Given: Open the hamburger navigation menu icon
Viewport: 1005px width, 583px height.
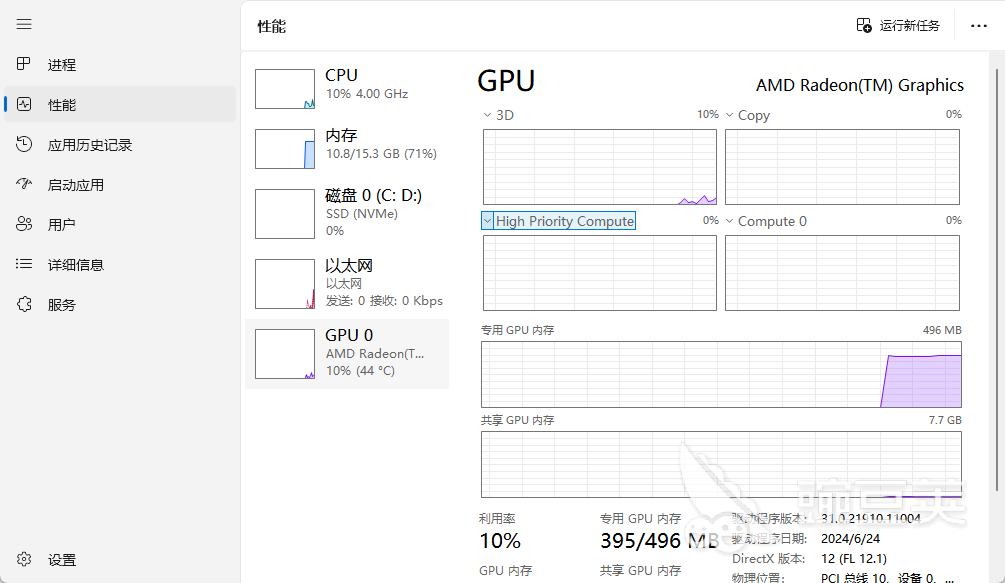Looking at the screenshot, I should tap(24, 24).
